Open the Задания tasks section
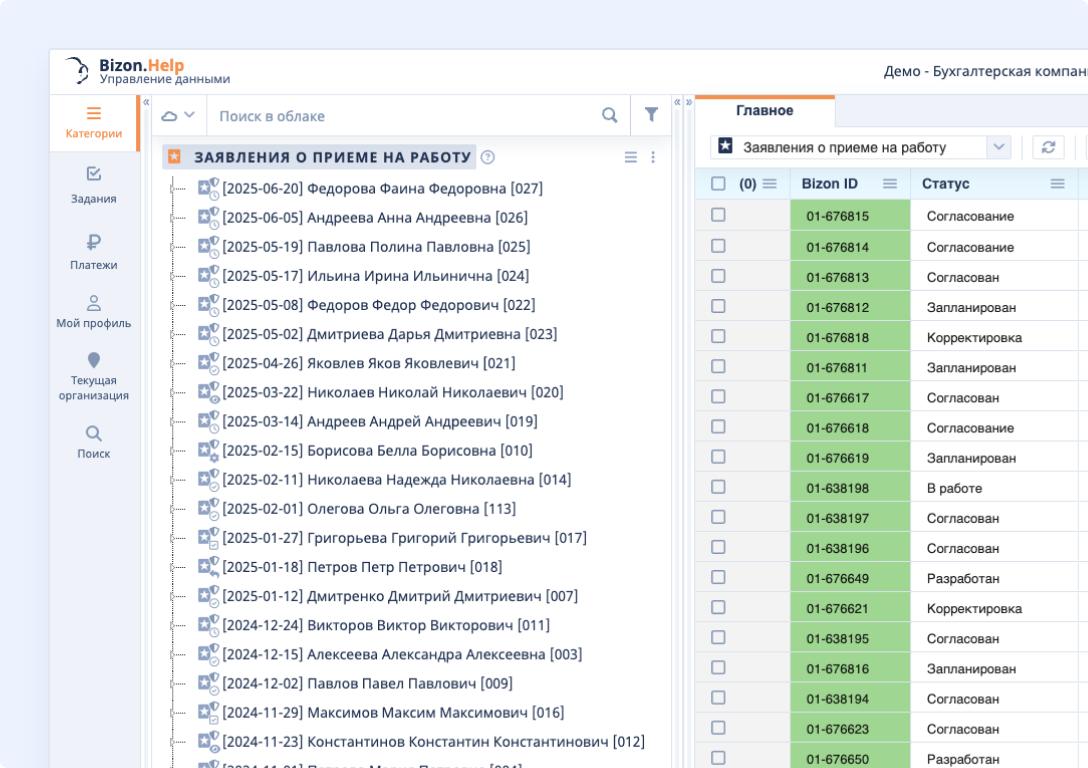Screen dimensions: 1088x768 93,185
